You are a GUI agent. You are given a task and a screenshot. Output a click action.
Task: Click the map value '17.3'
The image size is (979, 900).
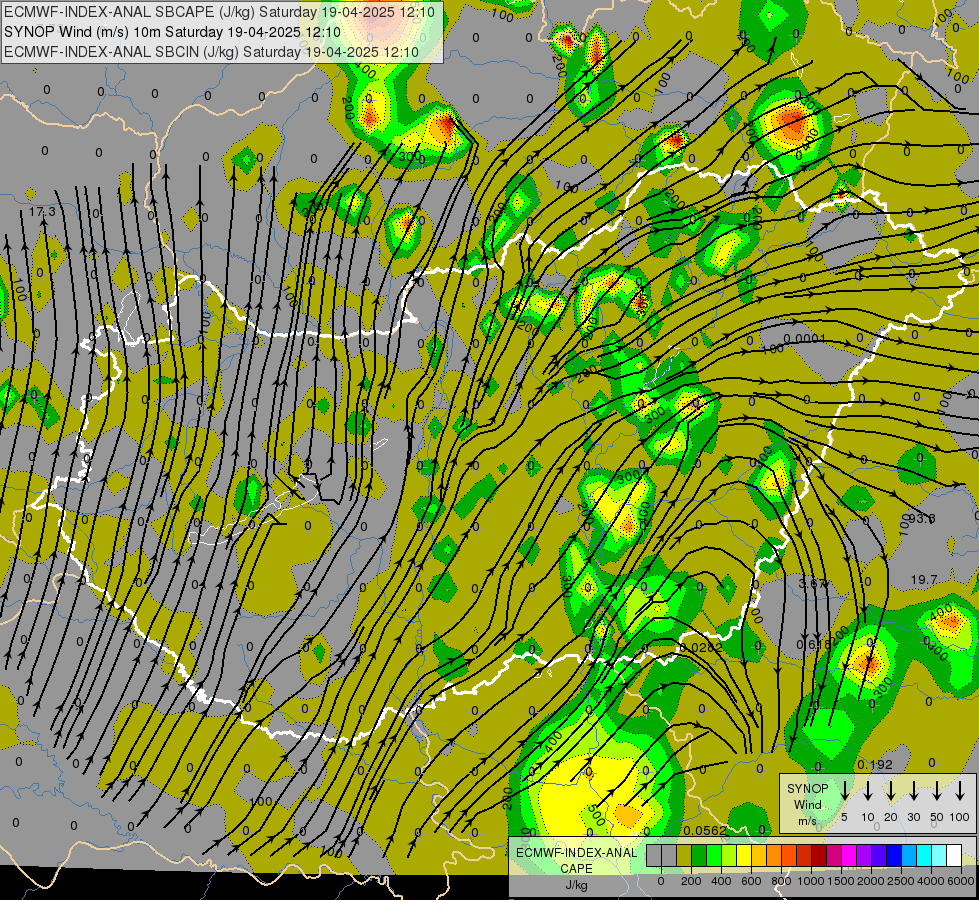pyautogui.click(x=42, y=212)
